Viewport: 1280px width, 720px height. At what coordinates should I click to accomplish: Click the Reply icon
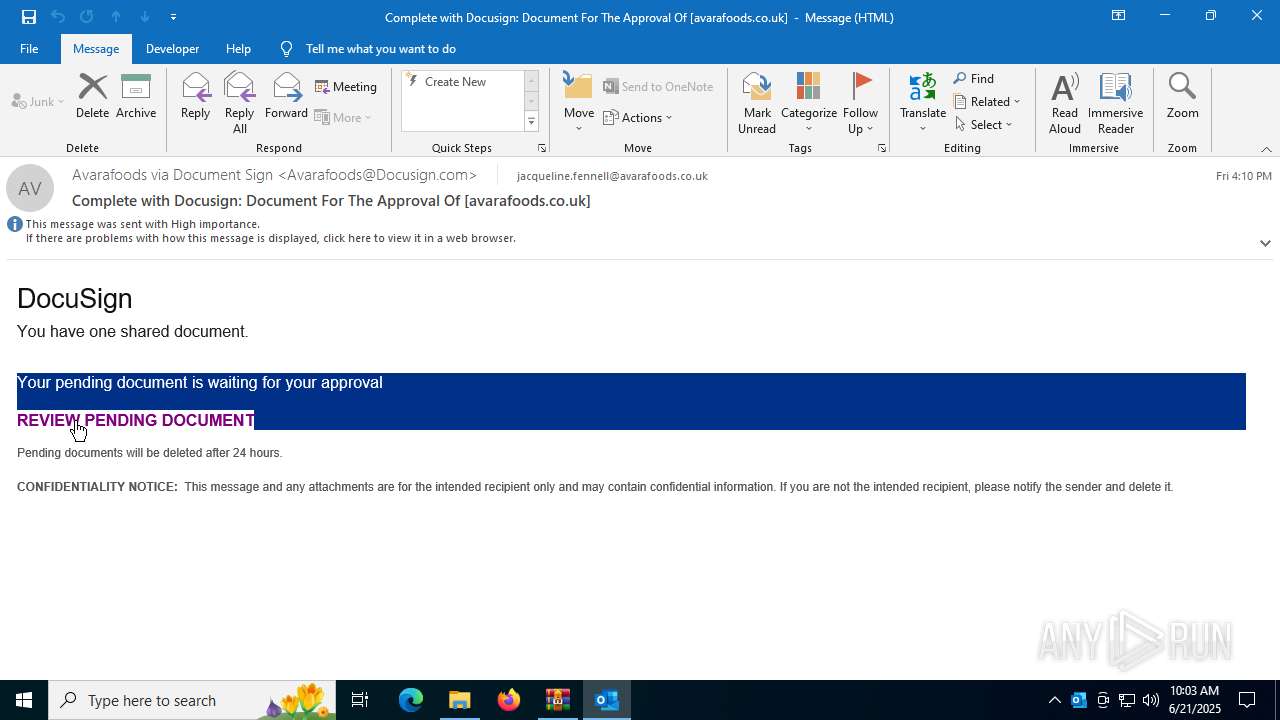point(195,96)
